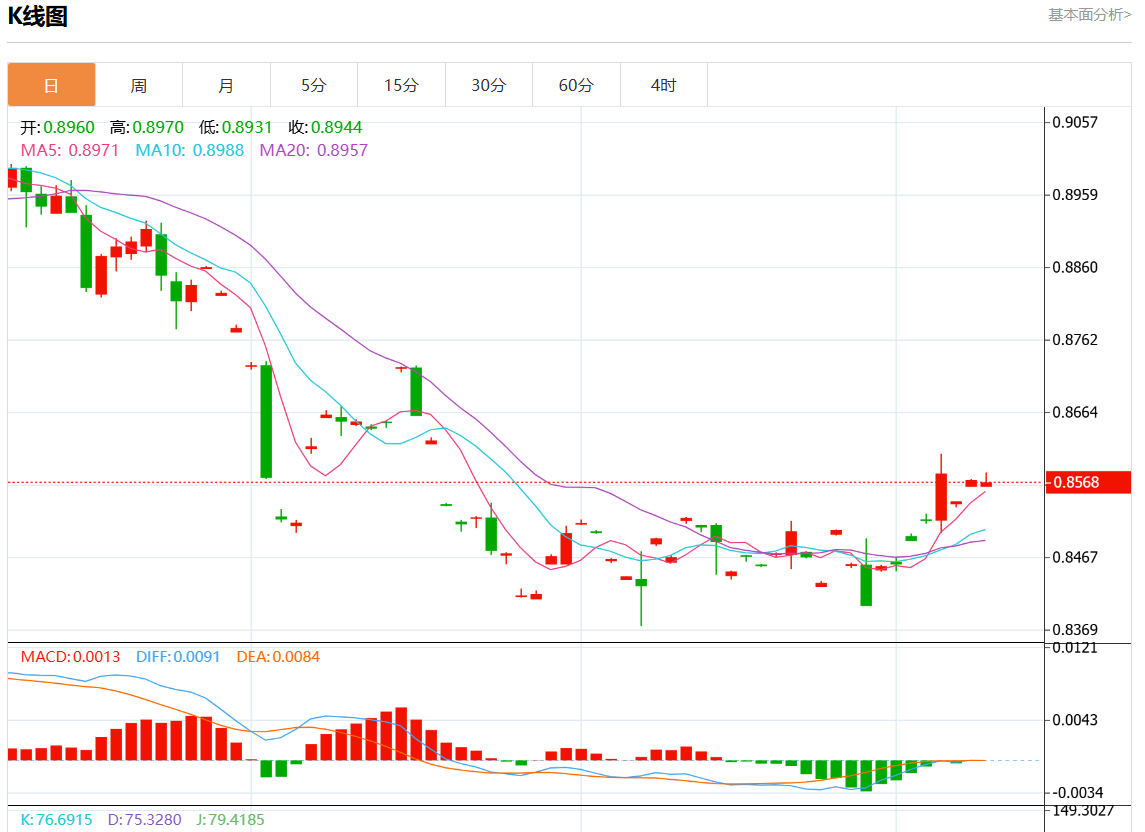The width and height of the screenshot is (1145, 832).
Task: Click the 0.9057 price axis label
Action: tap(1075, 122)
